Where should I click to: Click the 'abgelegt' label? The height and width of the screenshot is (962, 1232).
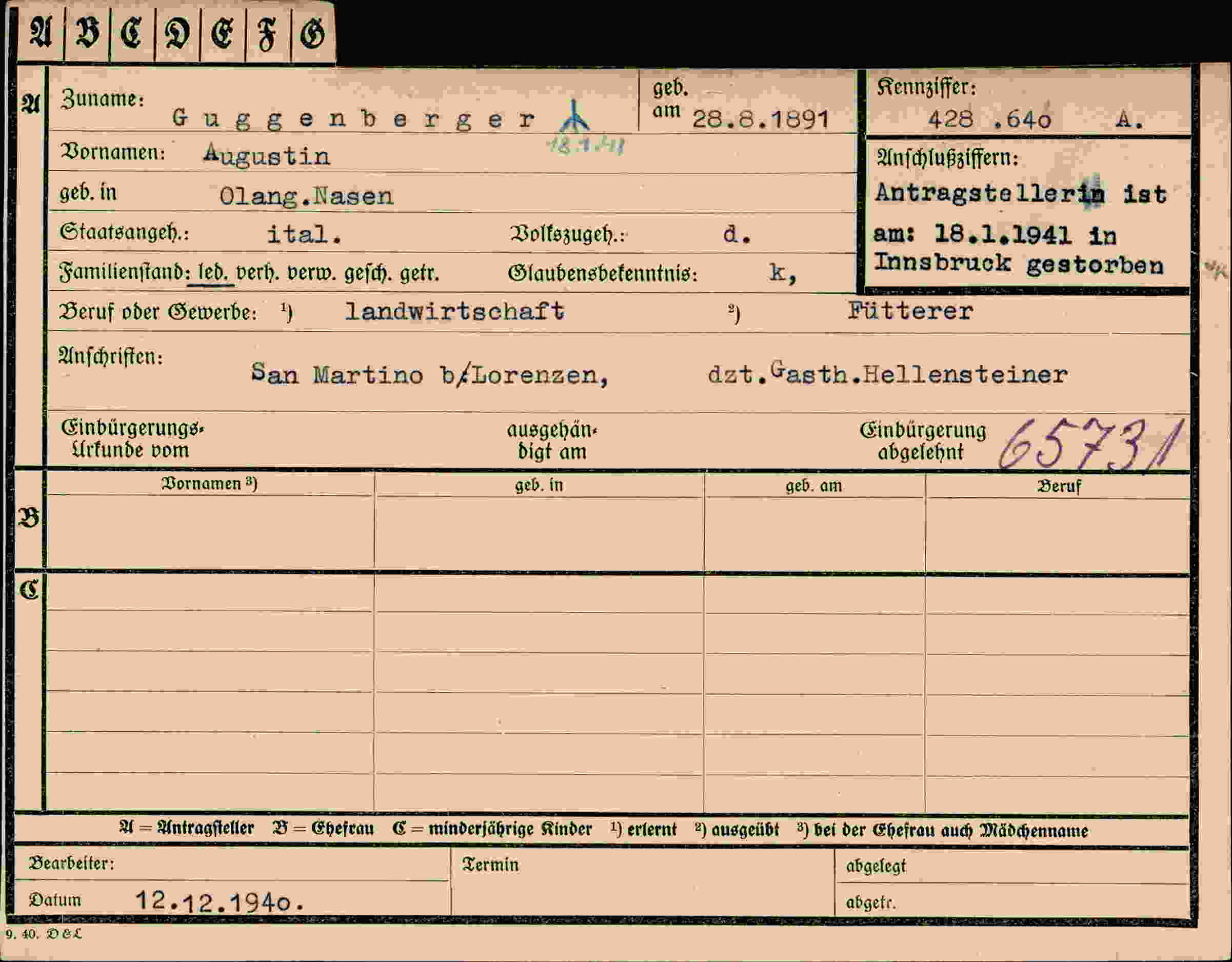[876, 866]
